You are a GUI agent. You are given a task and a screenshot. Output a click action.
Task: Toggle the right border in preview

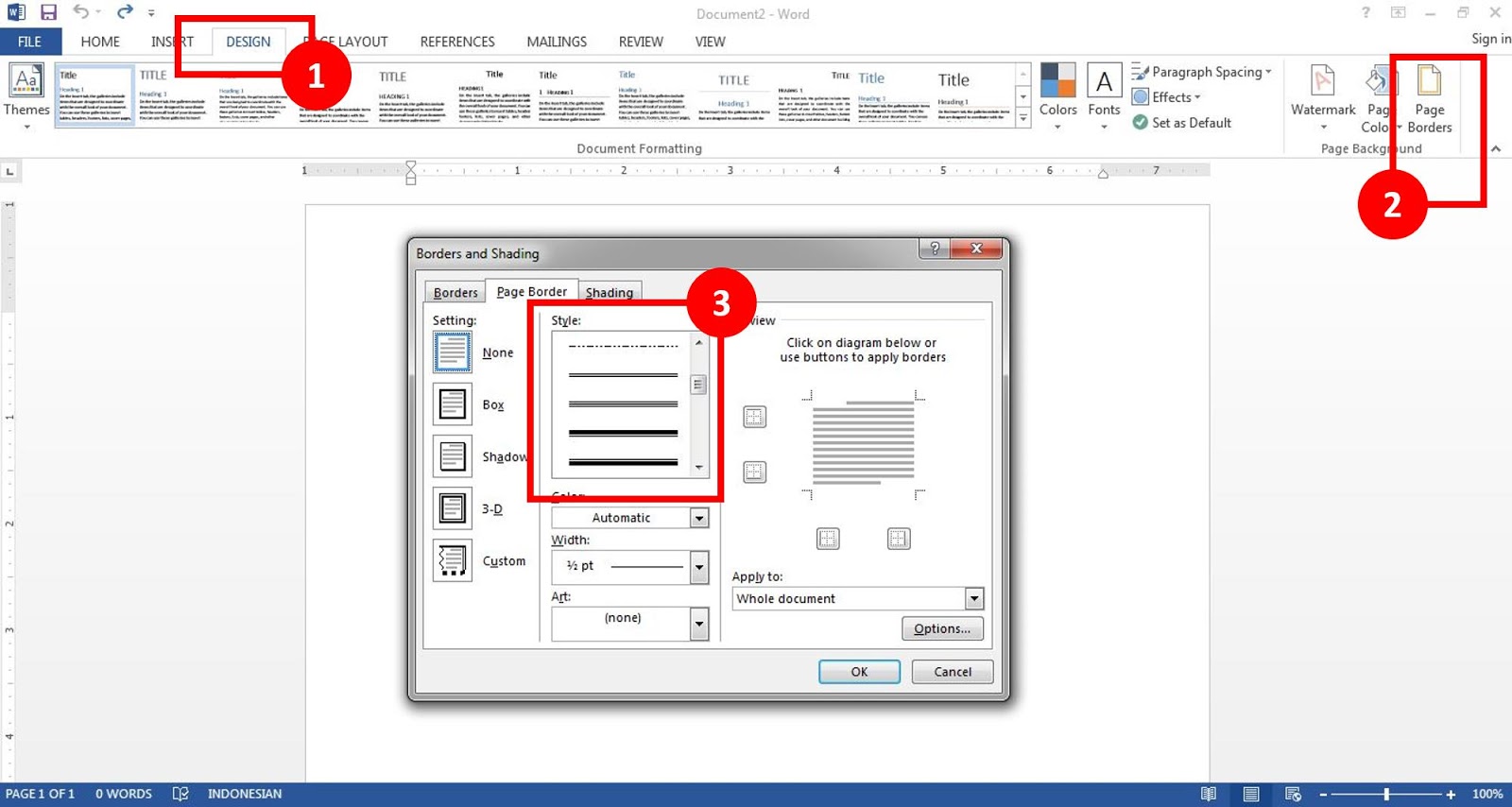899,539
